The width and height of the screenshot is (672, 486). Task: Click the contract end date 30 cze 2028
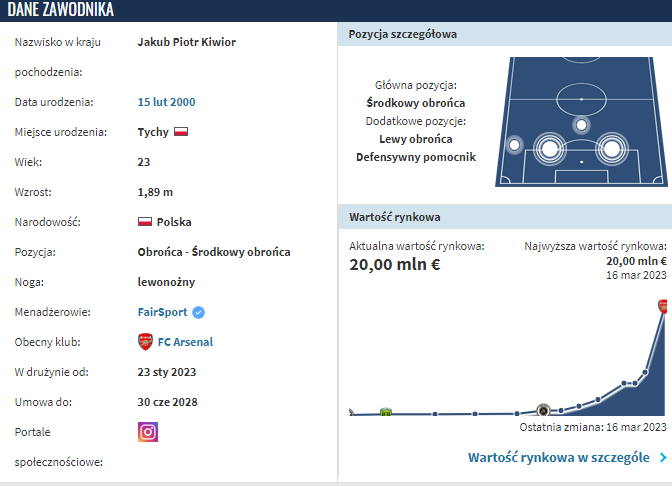[x=168, y=402]
